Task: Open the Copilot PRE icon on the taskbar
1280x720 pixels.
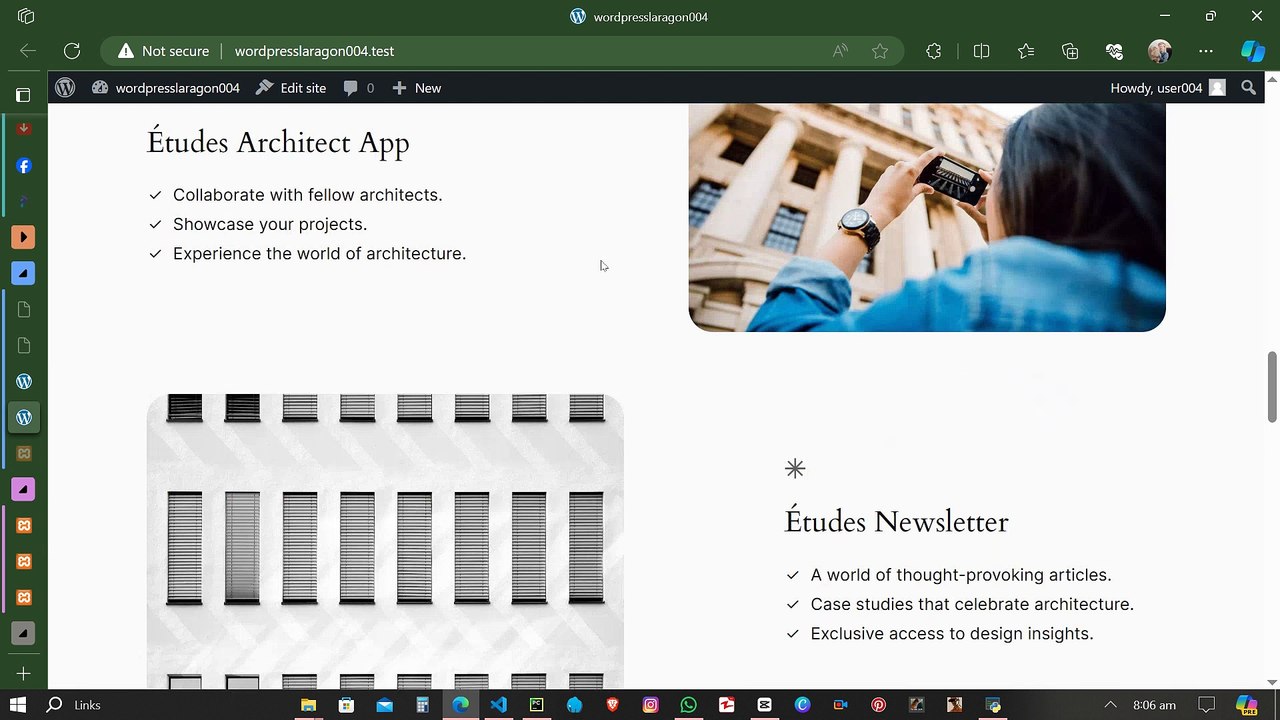Action: pos(1246,705)
